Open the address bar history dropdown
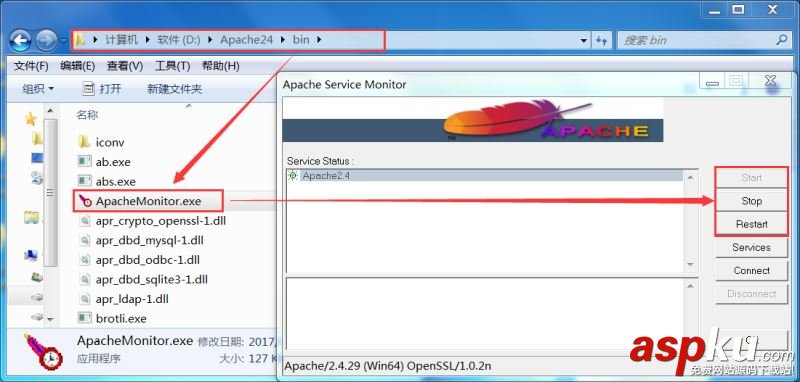800x382 pixels. [584, 41]
